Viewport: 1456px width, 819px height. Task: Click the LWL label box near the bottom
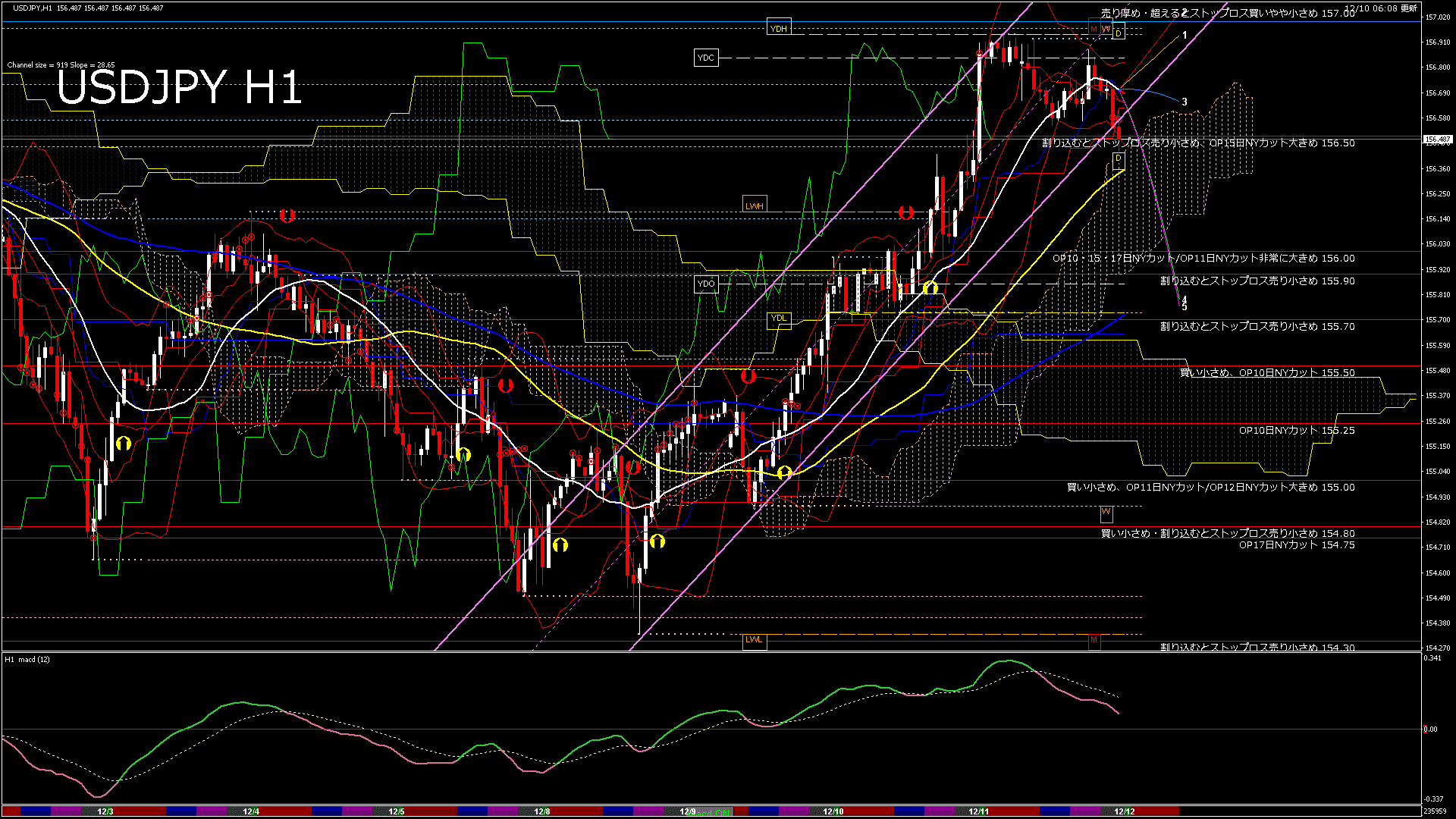pyautogui.click(x=755, y=641)
